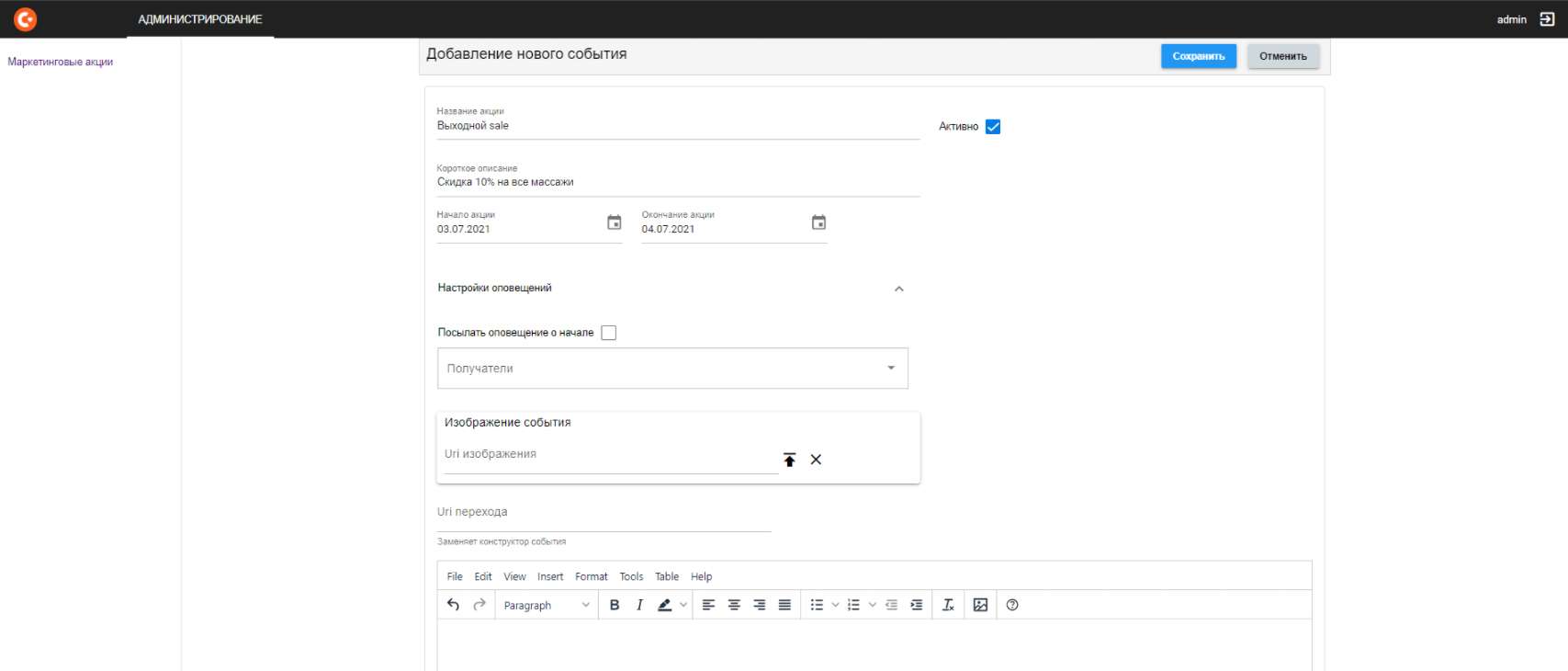
Task: Collapse the Настройки оповещений section
Action: click(x=898, y=289)
